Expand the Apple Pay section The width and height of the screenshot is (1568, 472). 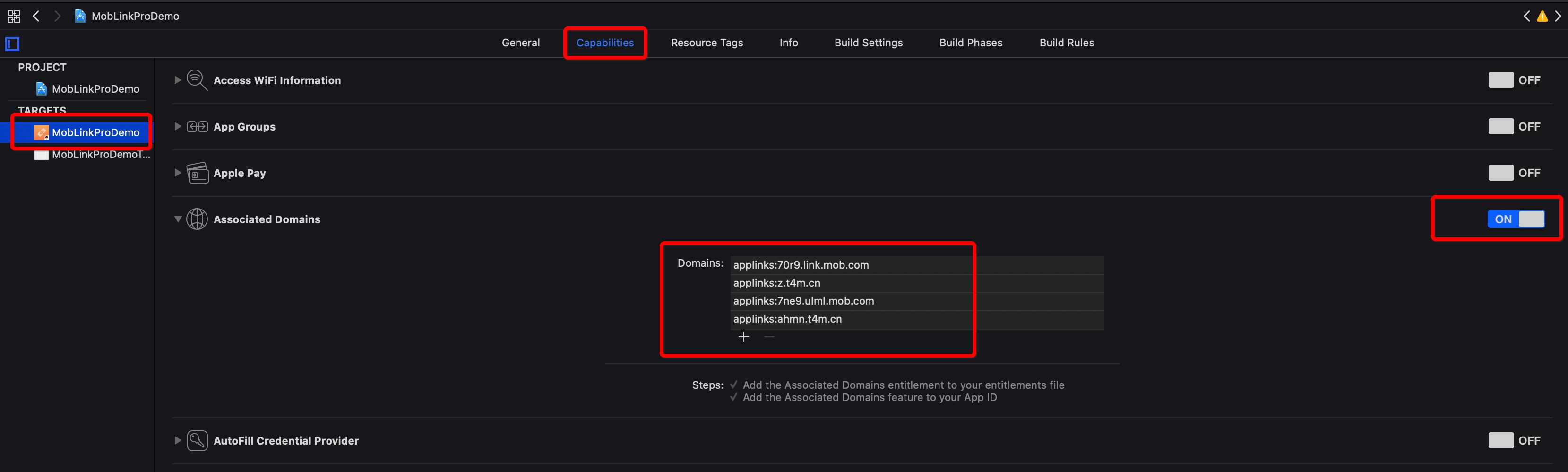pos(178,173)
